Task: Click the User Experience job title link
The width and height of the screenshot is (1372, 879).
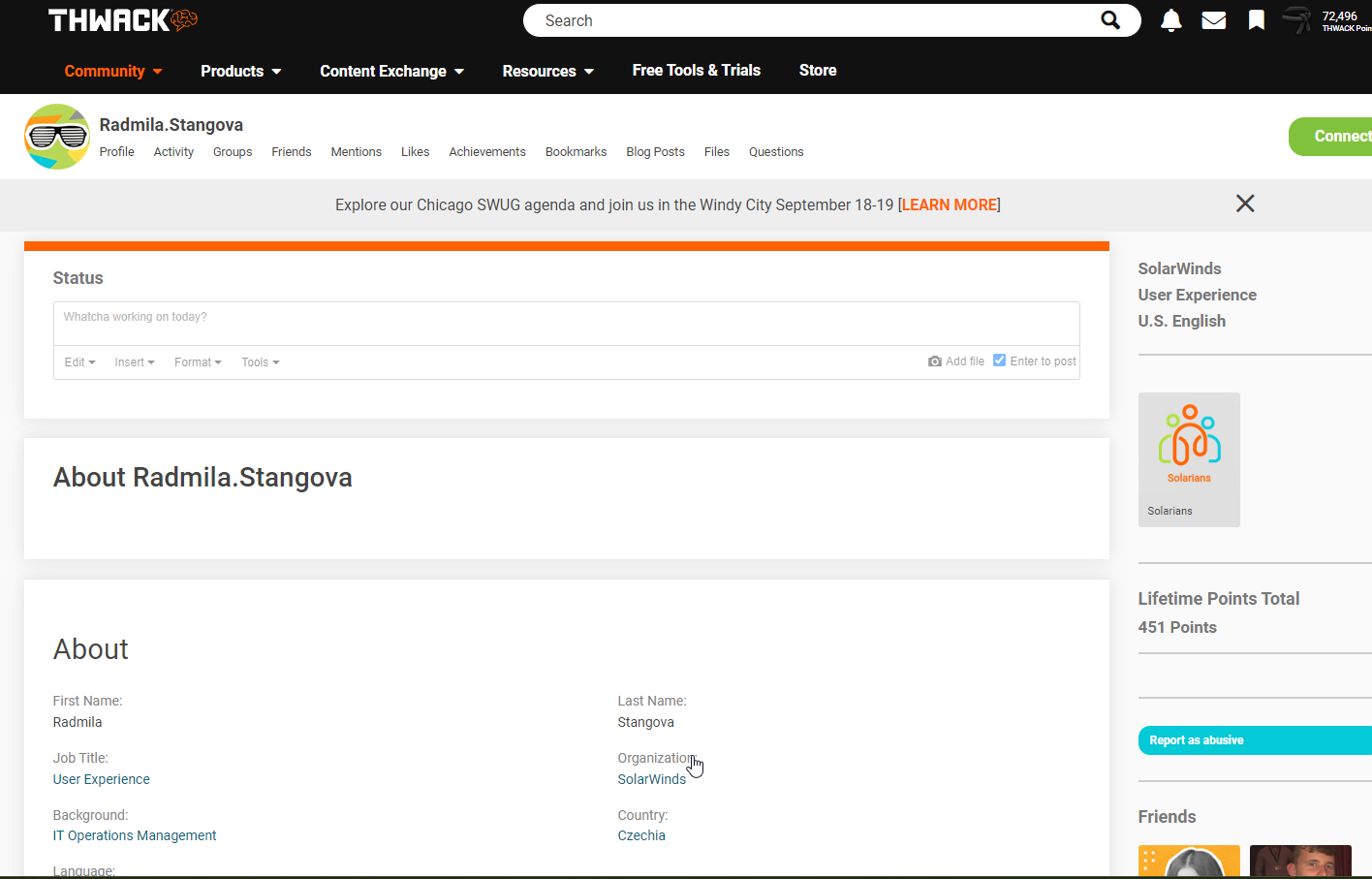Action: pos(102,779)
